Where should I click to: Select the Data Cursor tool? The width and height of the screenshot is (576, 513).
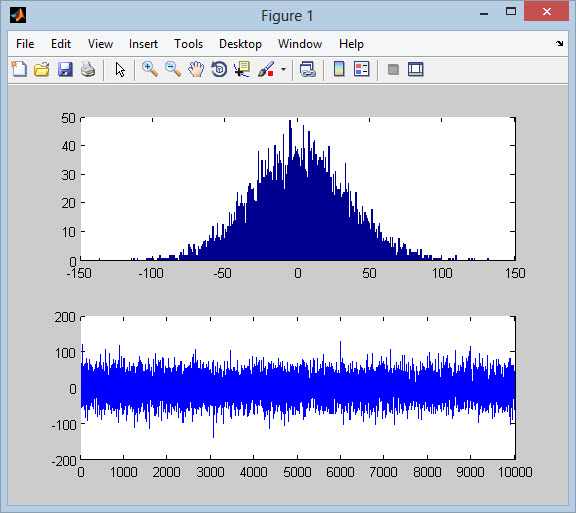(242, 69)
